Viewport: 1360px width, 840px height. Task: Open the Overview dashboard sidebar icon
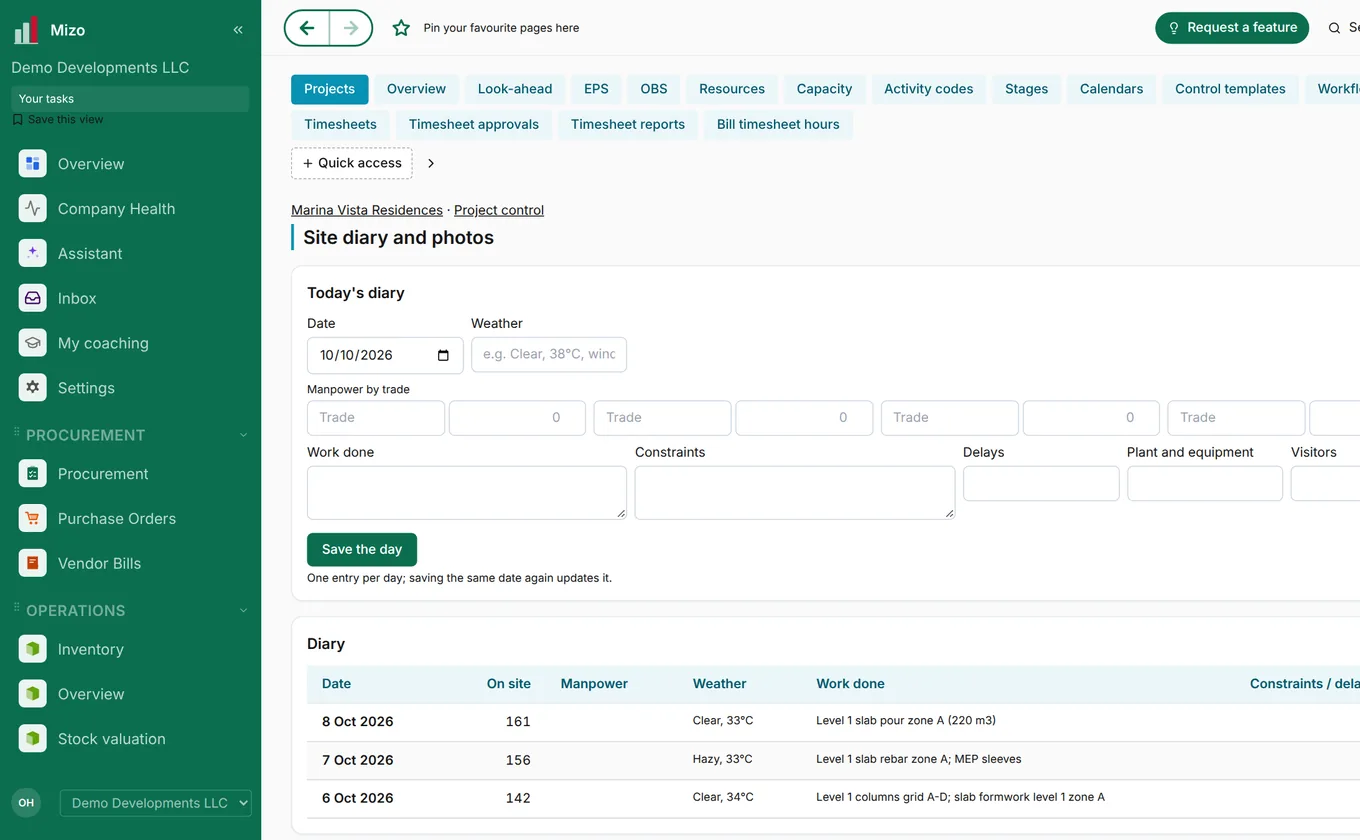[x=33, y=164]
